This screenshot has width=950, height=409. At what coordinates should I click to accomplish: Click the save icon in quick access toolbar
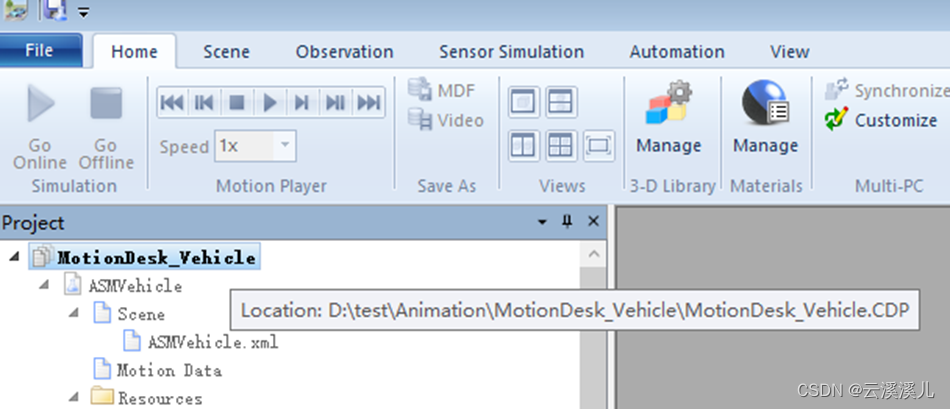[55, 9]
